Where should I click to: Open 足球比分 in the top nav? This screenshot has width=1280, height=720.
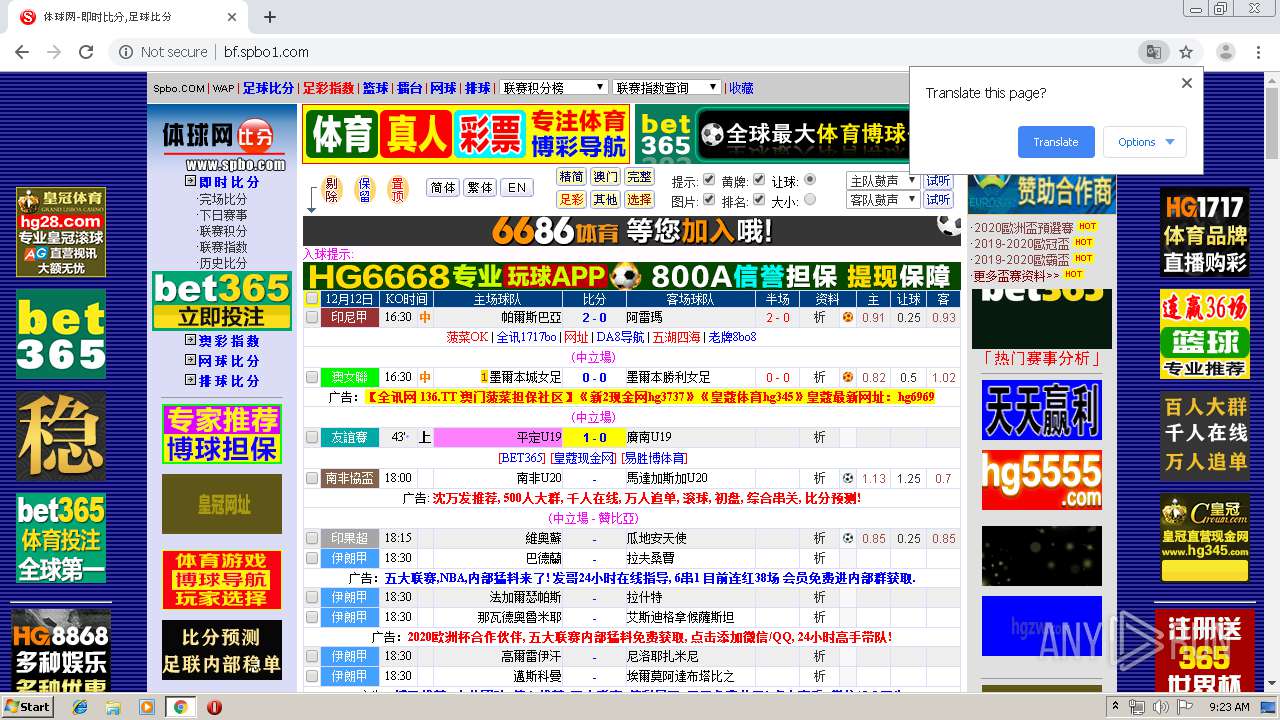tap(268, 88)
